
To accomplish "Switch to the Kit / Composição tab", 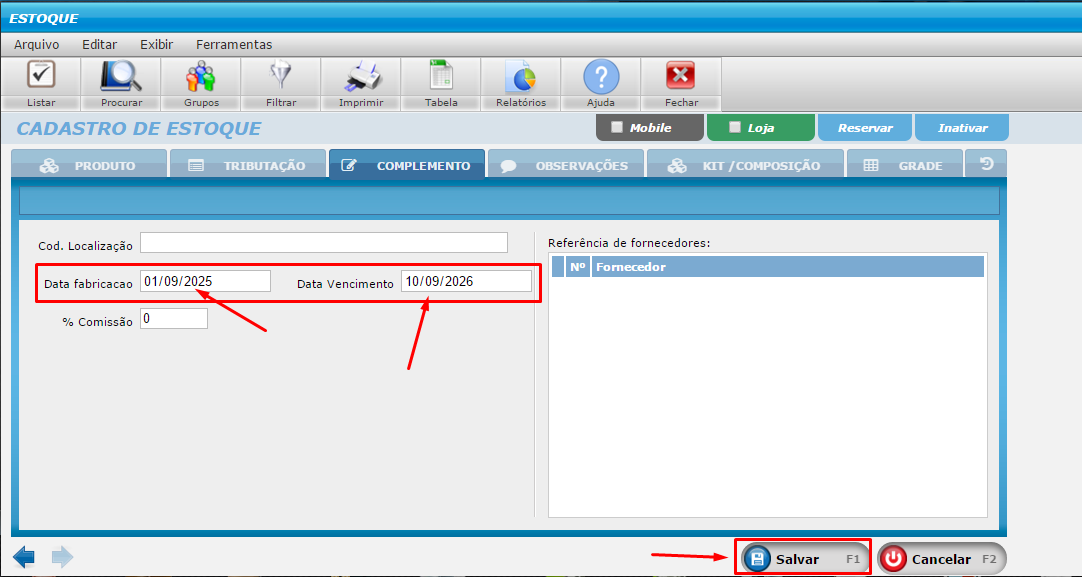I will (x=745, y=165).
